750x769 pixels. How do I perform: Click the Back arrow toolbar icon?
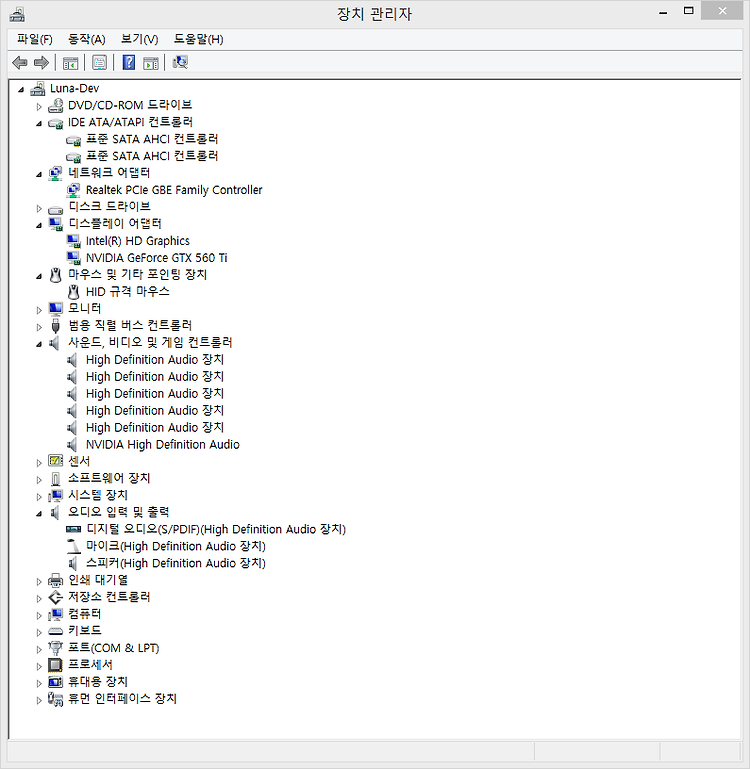20,62
